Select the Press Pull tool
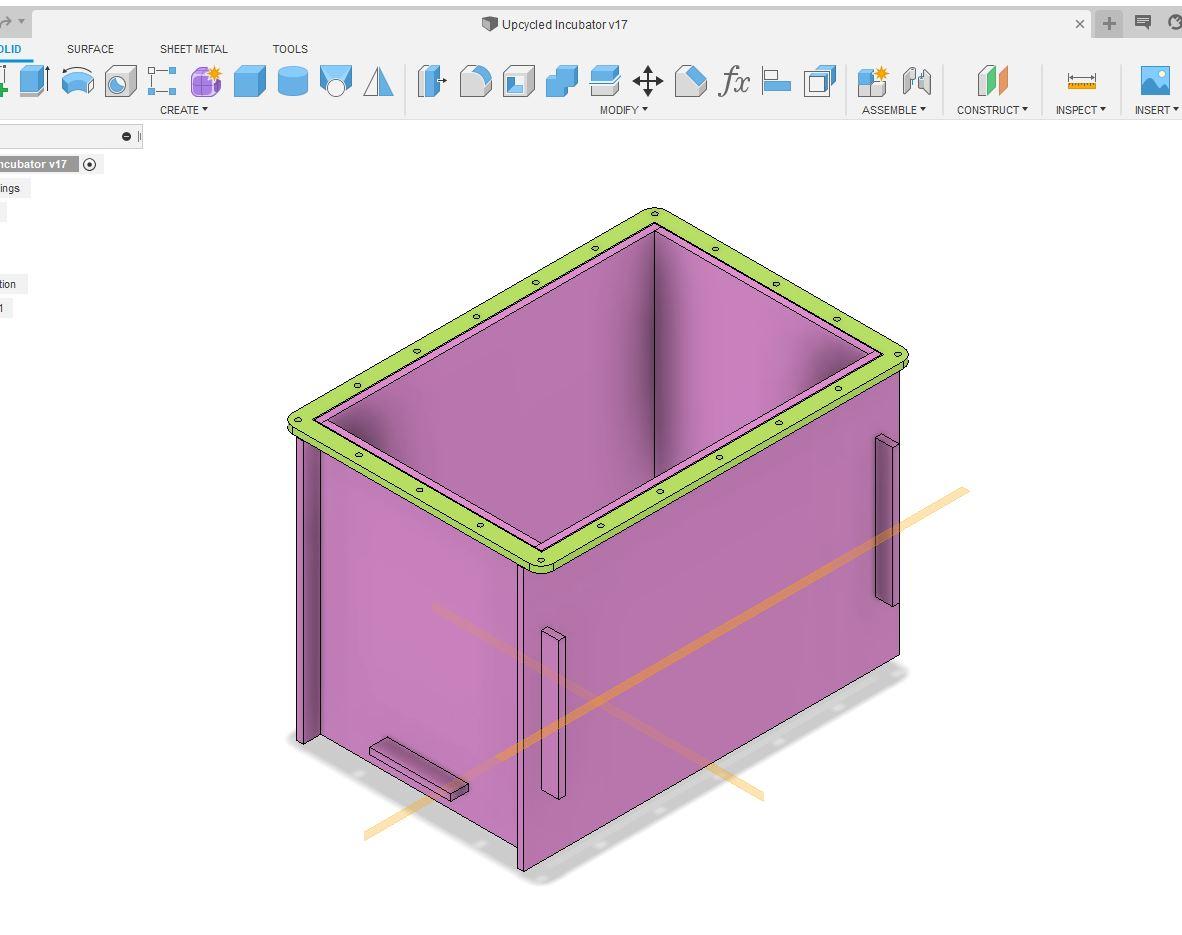Image resolution: width=1182 pixels, height=935 pixels. pos(432,81)
